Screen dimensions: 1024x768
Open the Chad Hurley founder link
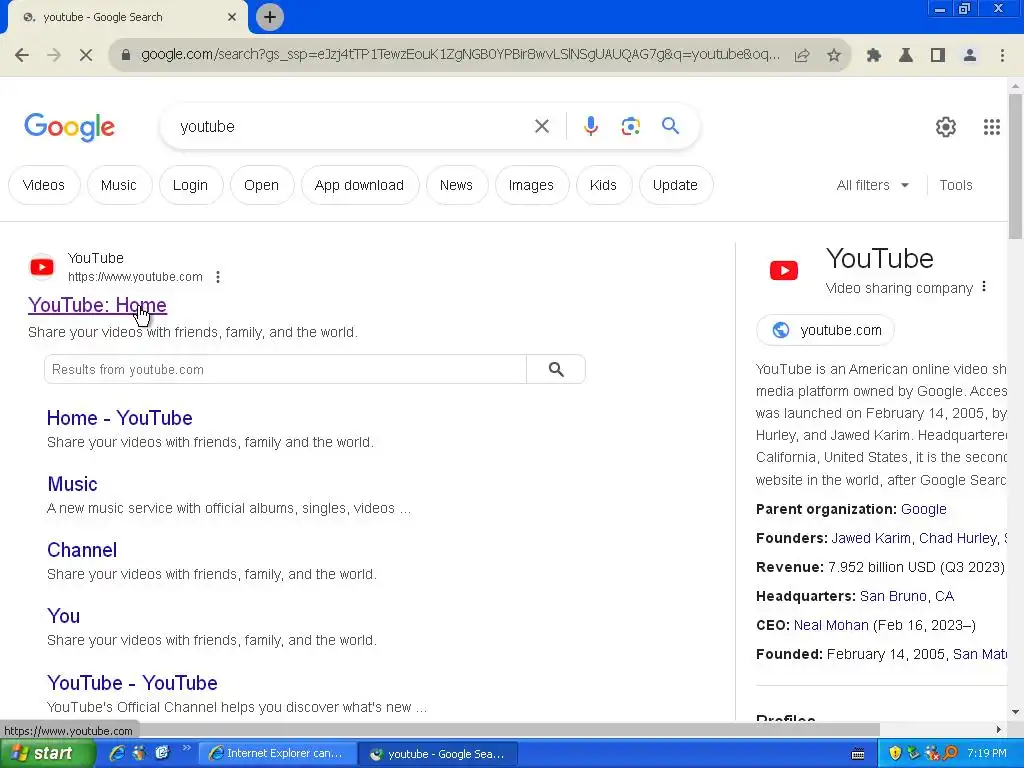(x=957, y=538)
